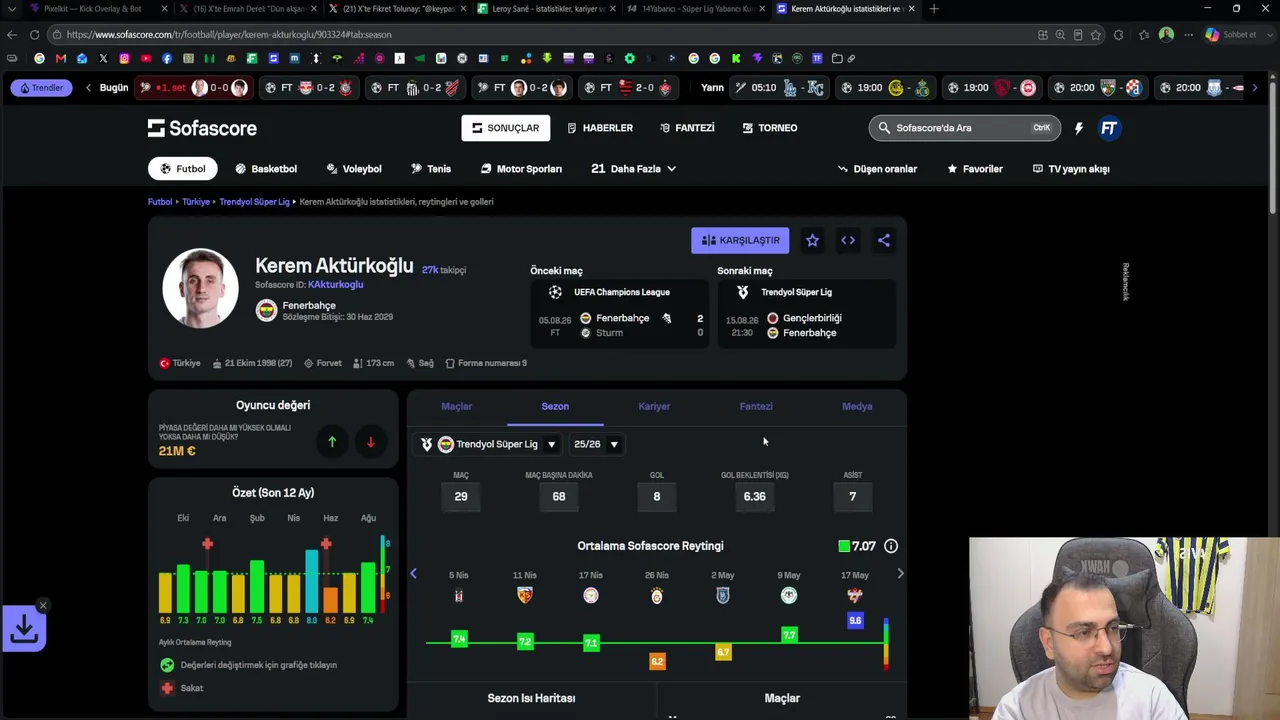Click the Trendyol Süper Lig breadcrumb link
The image size is (1280, 720).
[x=254, y=202]
